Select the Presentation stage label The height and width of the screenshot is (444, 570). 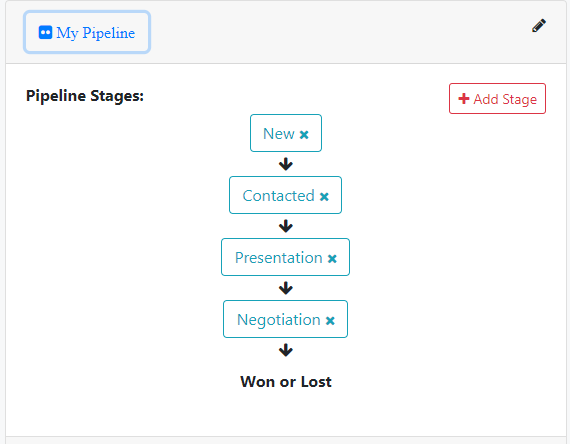pyautogui.click(x=278, y=257)
